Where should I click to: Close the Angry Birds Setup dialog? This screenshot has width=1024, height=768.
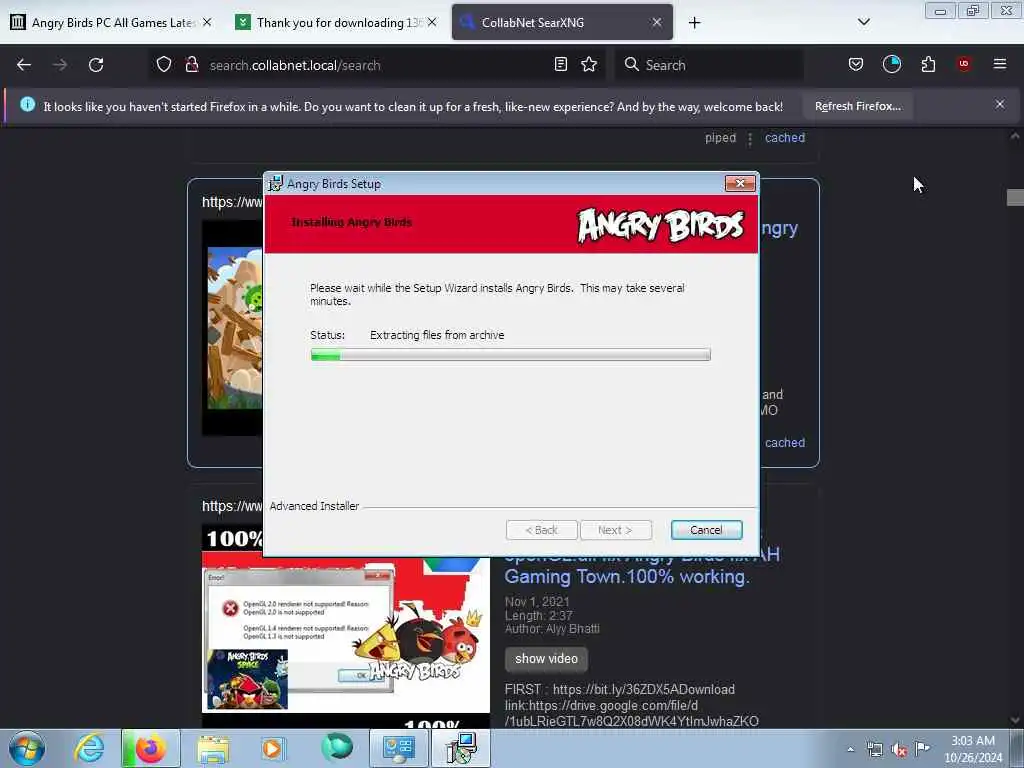click(740, 184)
